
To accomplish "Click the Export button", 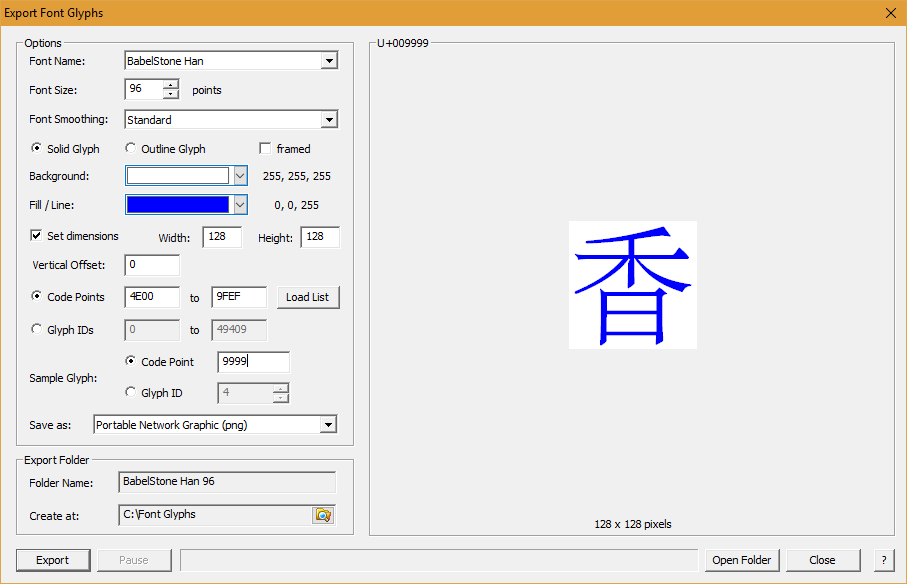I will point(53,560).
